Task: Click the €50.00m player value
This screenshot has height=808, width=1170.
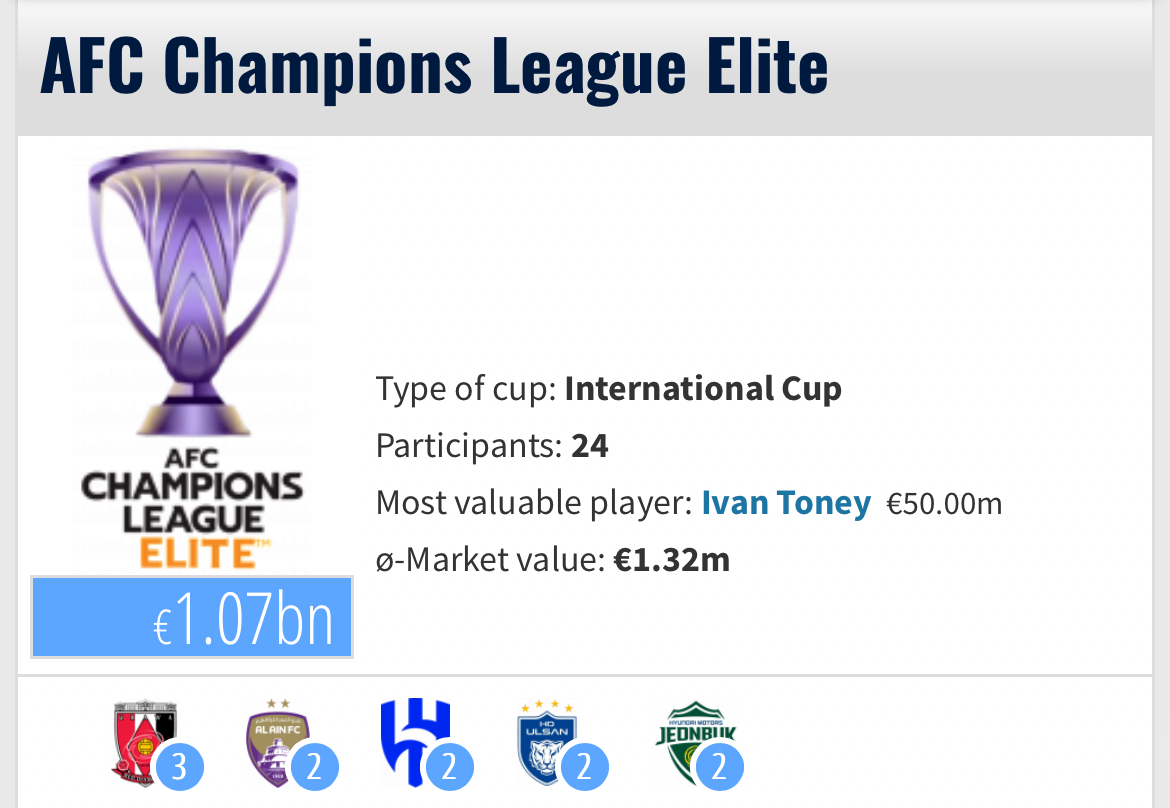Action: point(944,504)
